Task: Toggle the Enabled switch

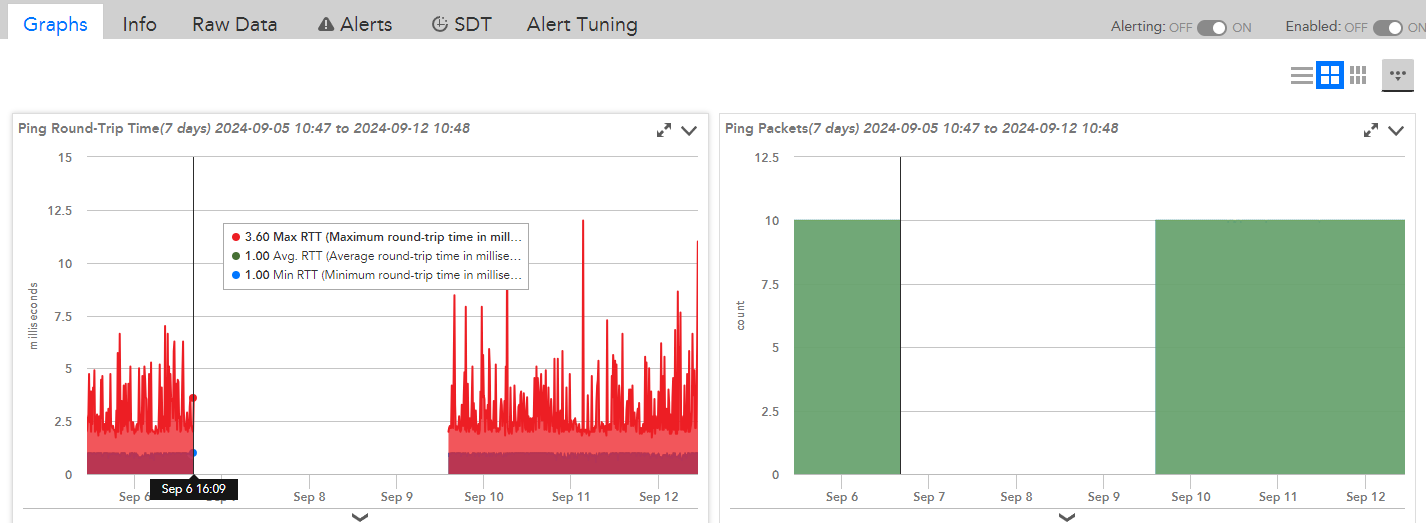Action: 1387,28
